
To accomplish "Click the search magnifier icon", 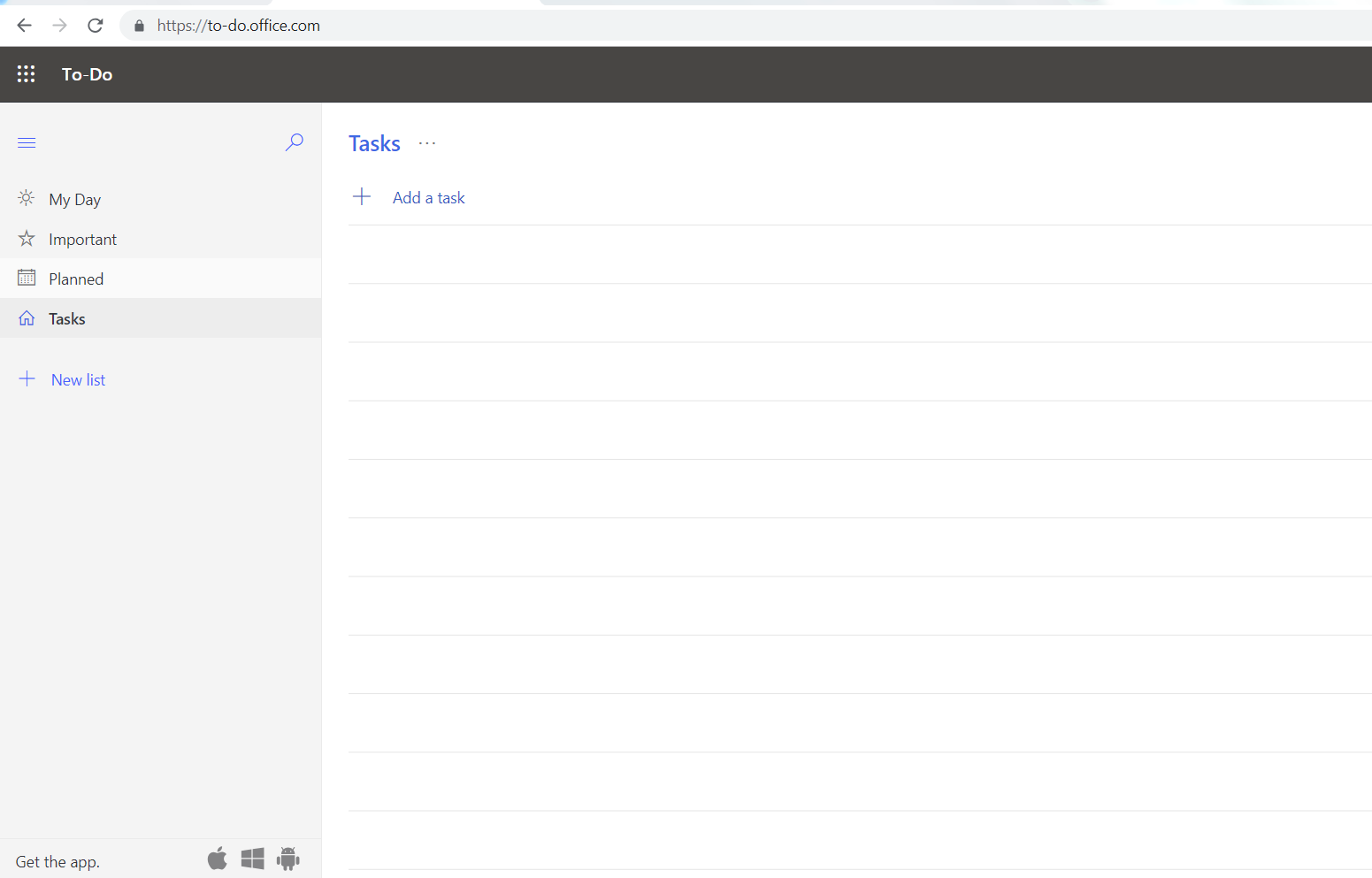I will click(x=294, y=142).
